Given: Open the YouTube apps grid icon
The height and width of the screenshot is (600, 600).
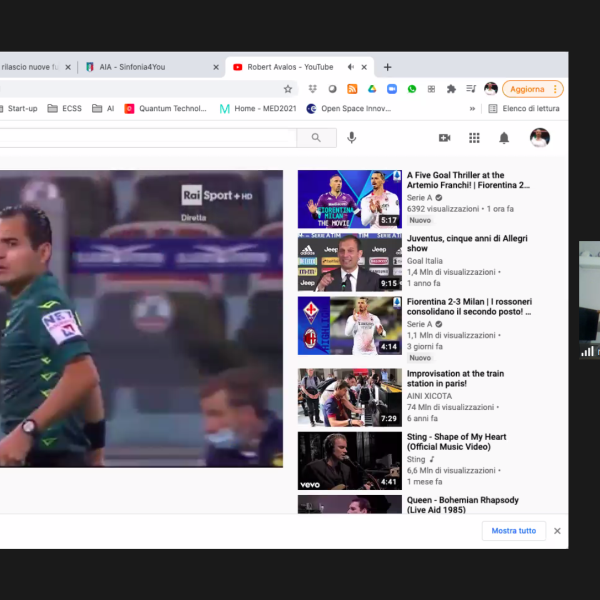Looking at the screenshot, I should coord(474,138).
